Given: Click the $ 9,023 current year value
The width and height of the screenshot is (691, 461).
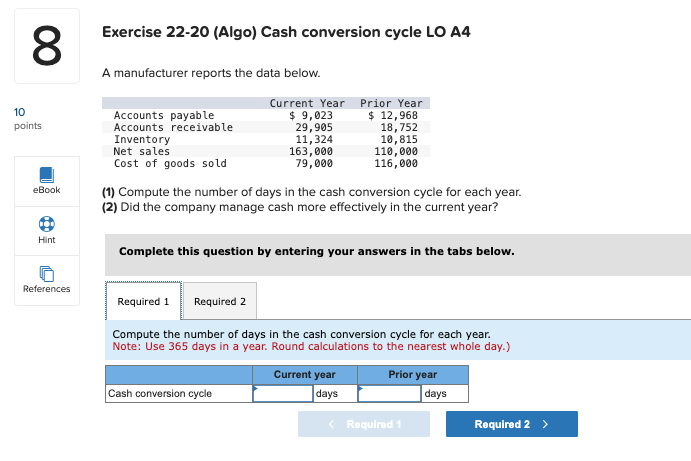Looking at the screenshot, I should [x=311, y=115].
